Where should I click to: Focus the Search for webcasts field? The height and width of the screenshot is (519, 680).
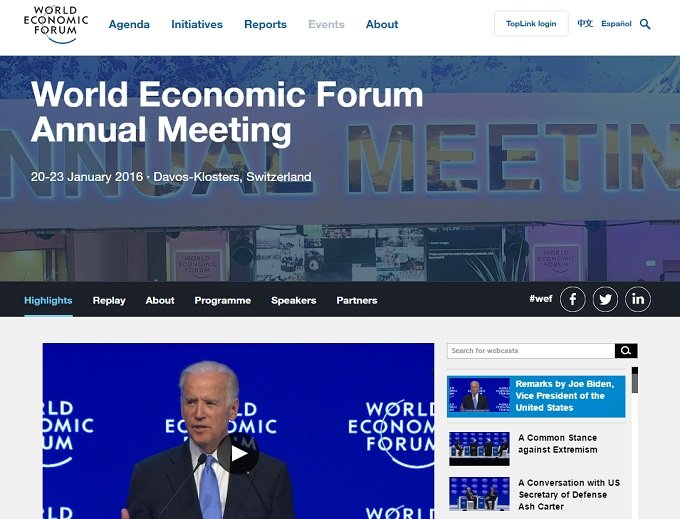click(x=531, y=351)
